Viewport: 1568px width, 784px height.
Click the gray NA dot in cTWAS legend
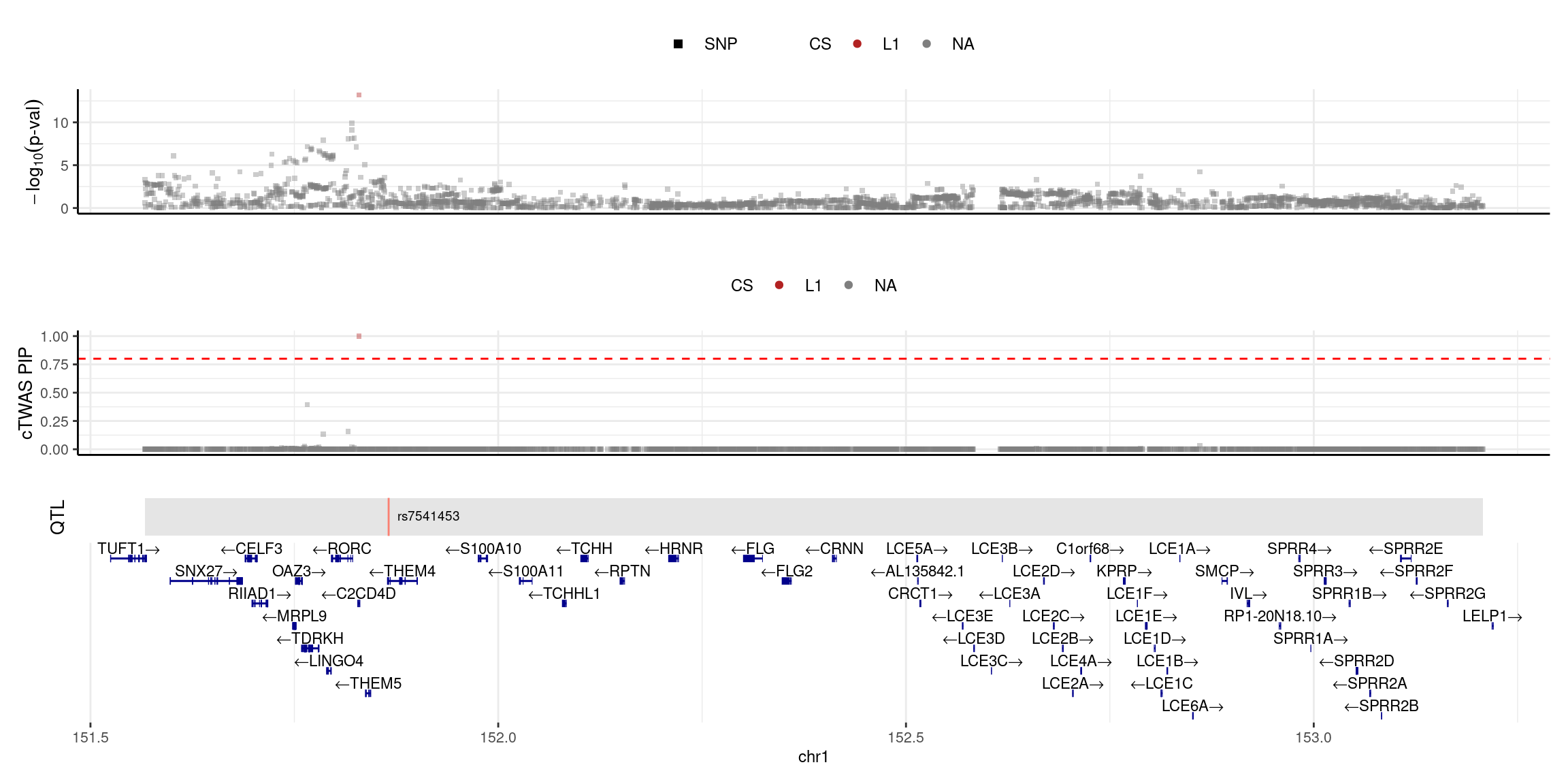848,285
